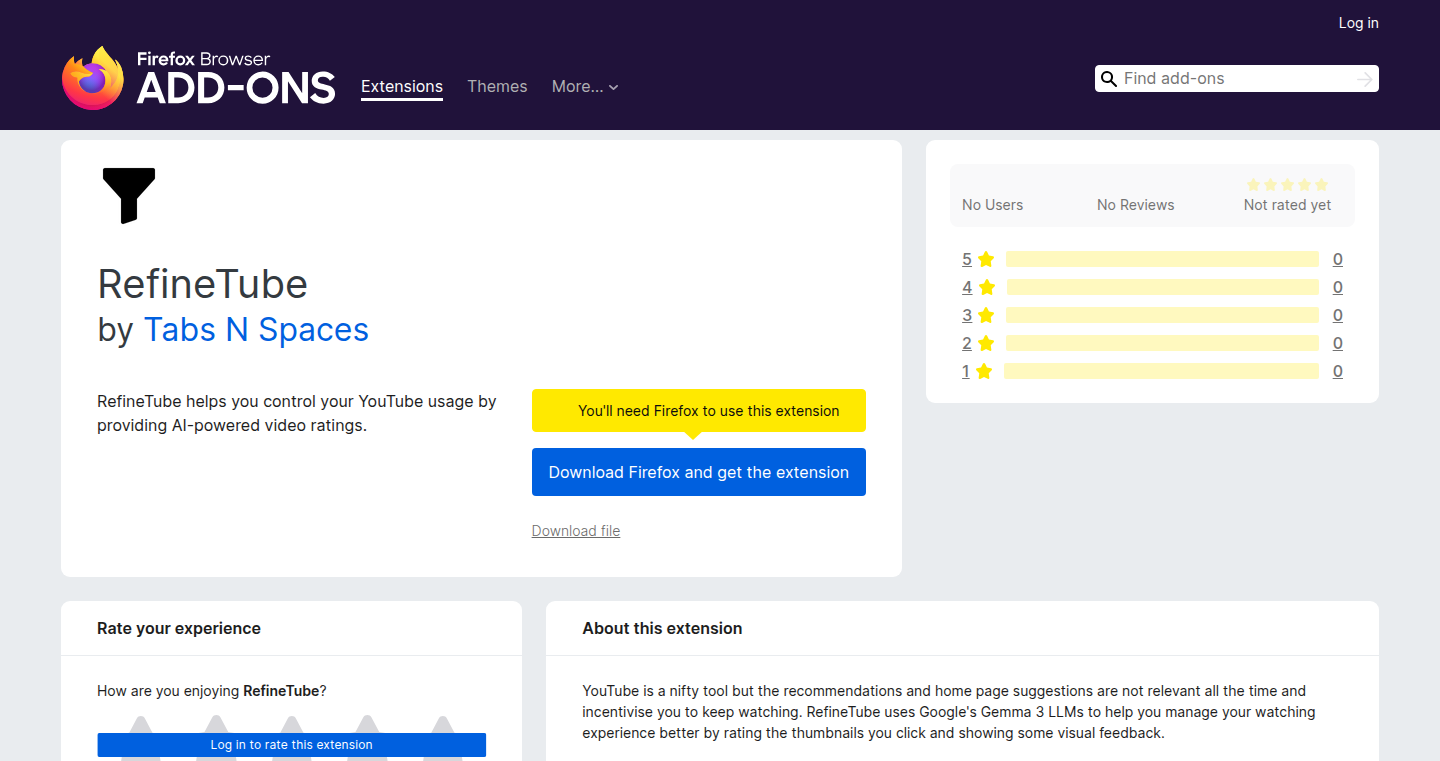Switch to the Themes tab
The height and width of the screenshot is (761, 1440).
[x=497, y=87]
